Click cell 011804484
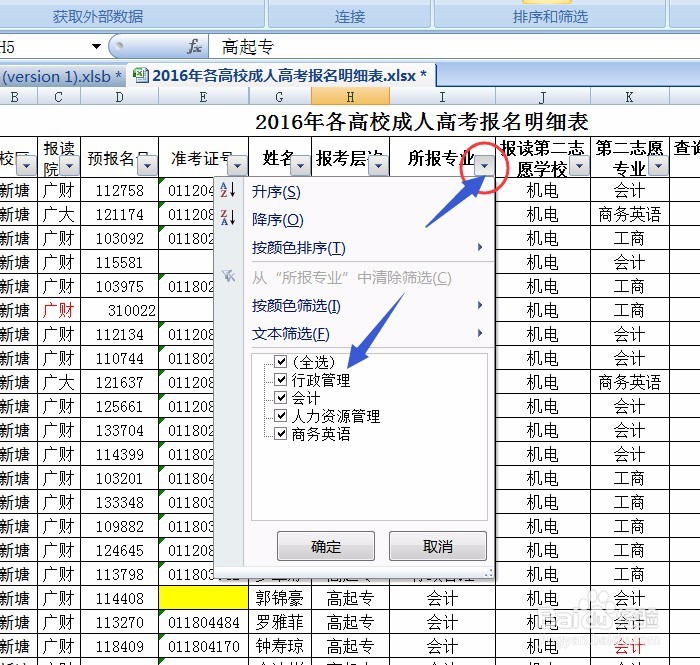The width and height of the screenshot is (700, 665). 203,622
